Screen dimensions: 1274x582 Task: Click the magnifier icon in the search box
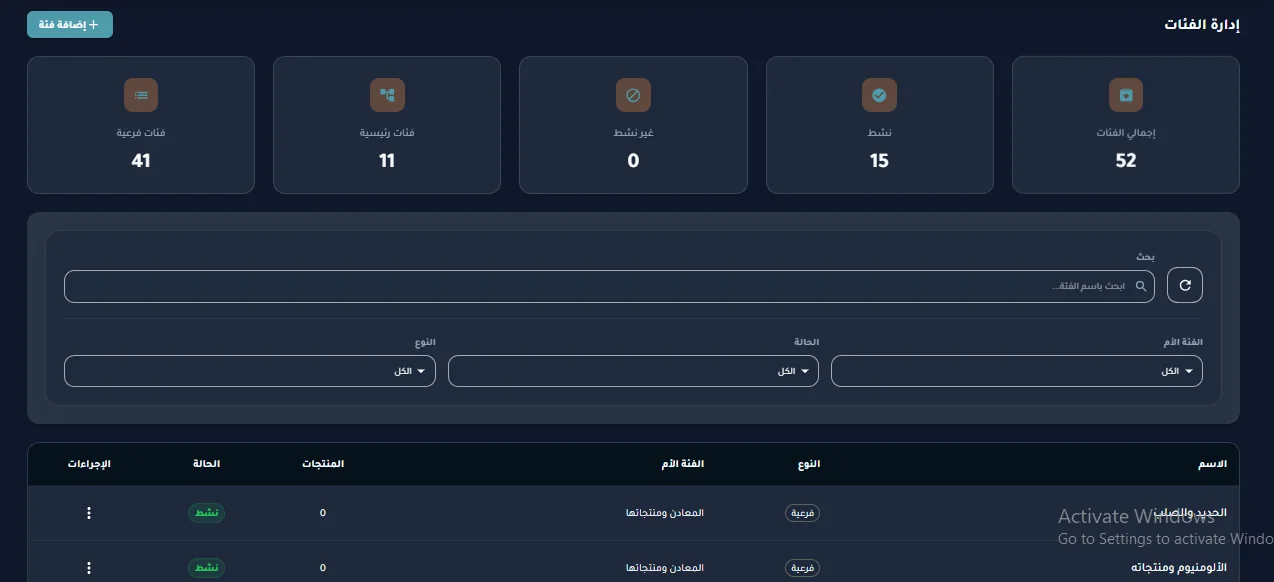pyautogui.click(x=1141, y=286)
